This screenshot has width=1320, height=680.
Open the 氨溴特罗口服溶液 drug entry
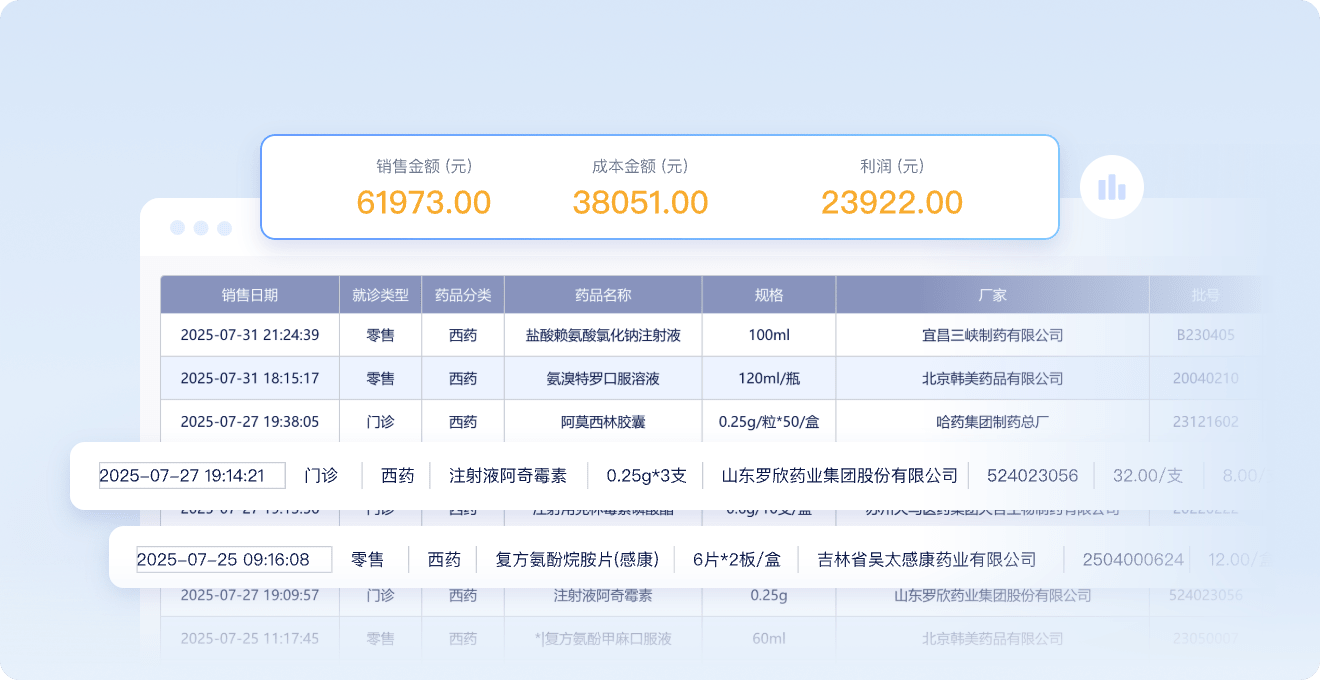coord(603,378)
